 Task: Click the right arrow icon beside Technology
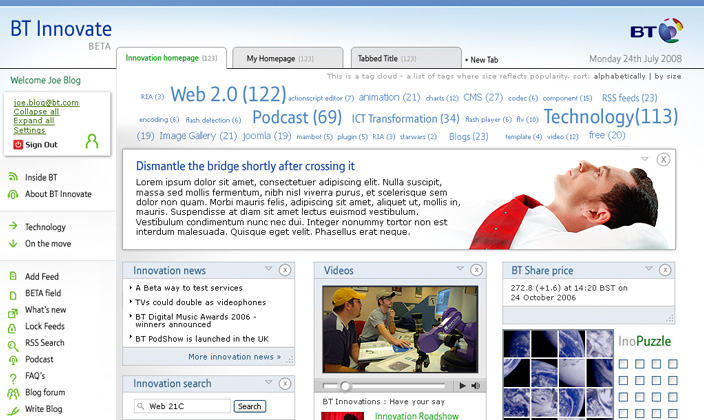tap(13, 225)
